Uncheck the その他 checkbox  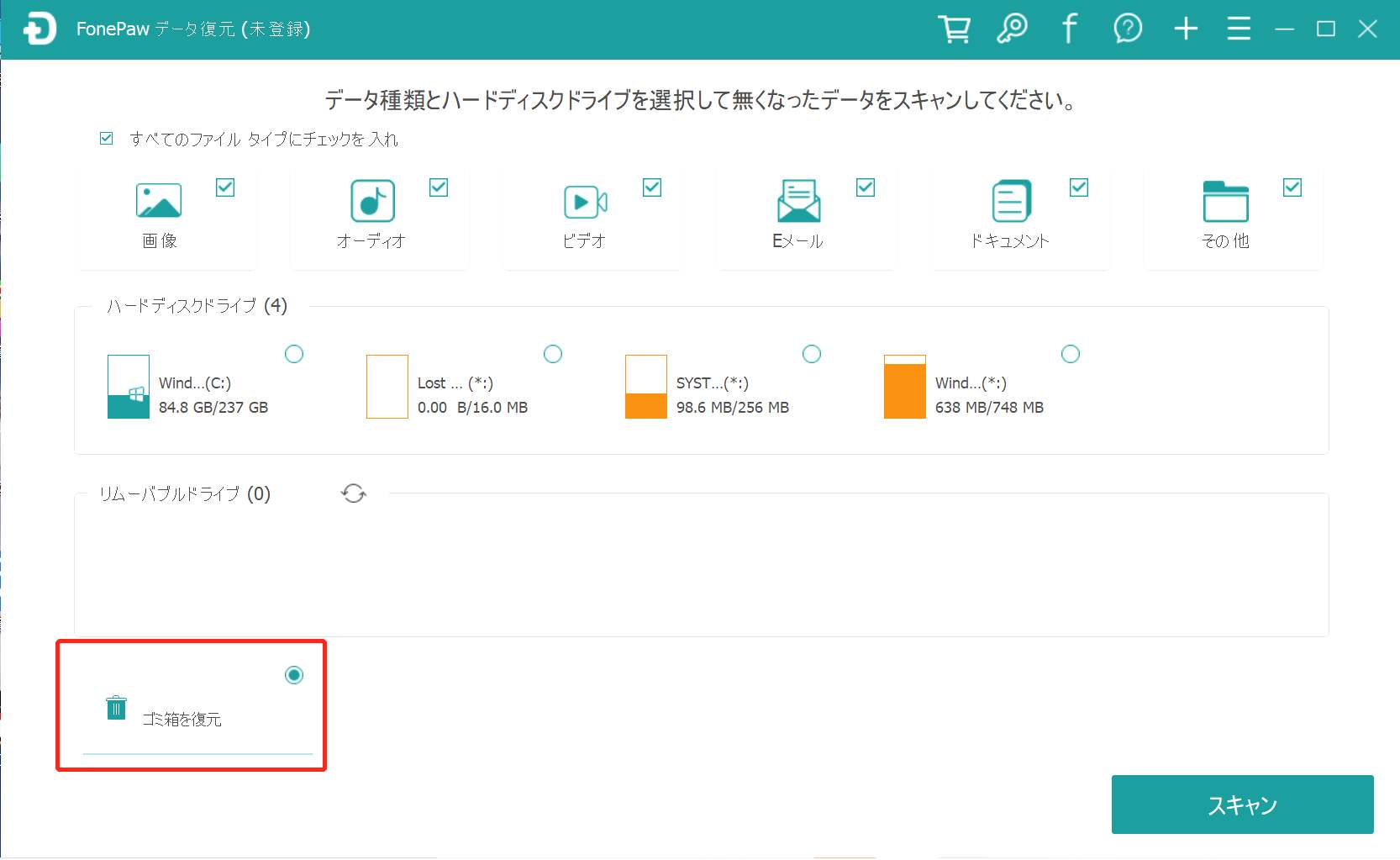[1292, 187]
